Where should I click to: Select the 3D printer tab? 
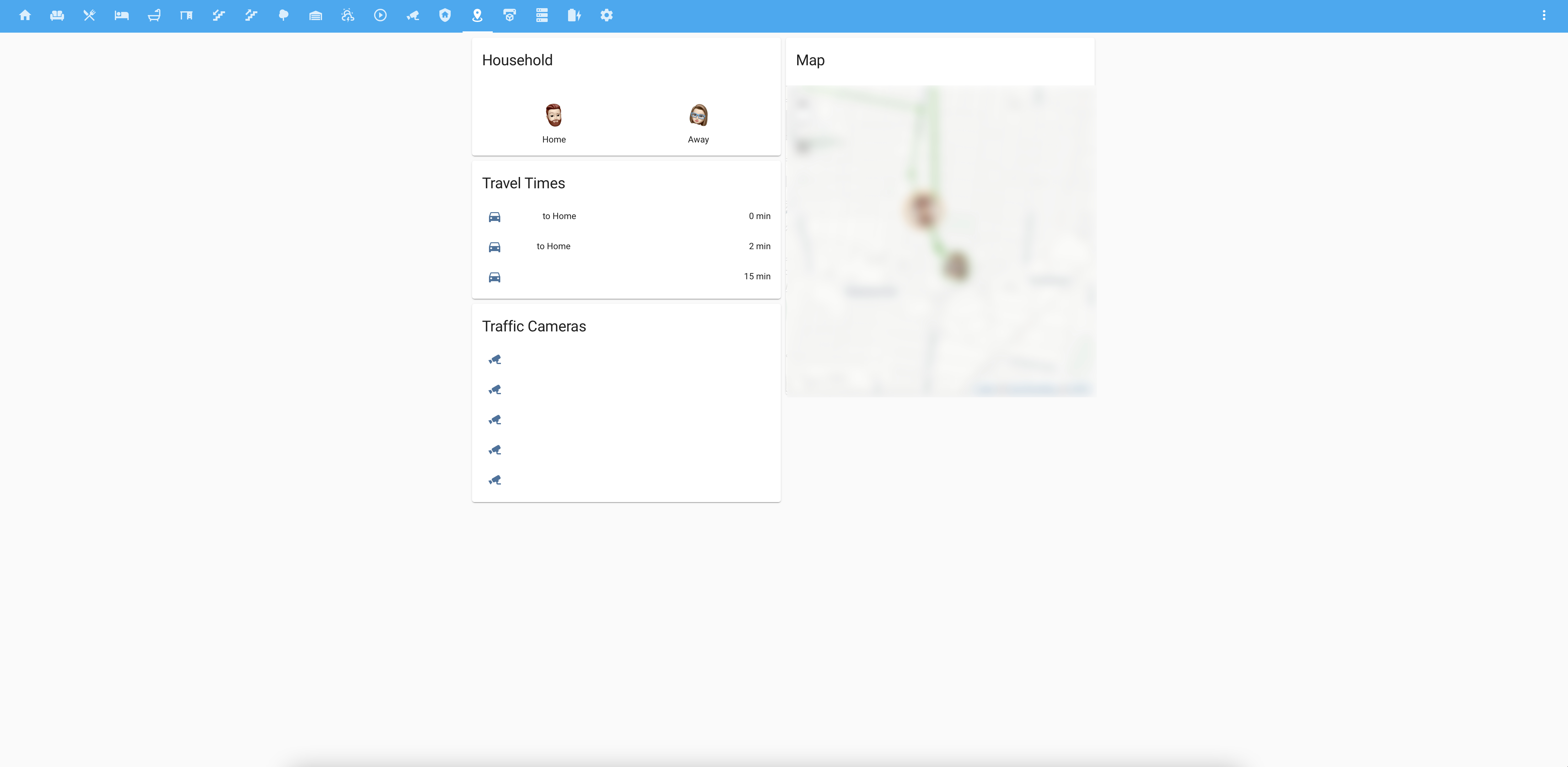click(x=509, y=15)
